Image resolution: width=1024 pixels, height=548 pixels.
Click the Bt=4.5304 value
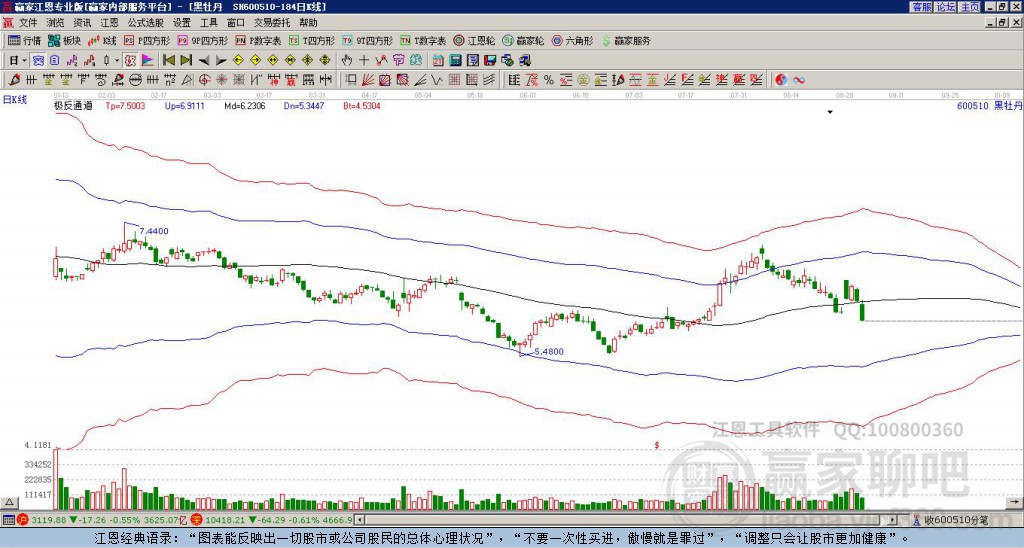click(362, 105)
